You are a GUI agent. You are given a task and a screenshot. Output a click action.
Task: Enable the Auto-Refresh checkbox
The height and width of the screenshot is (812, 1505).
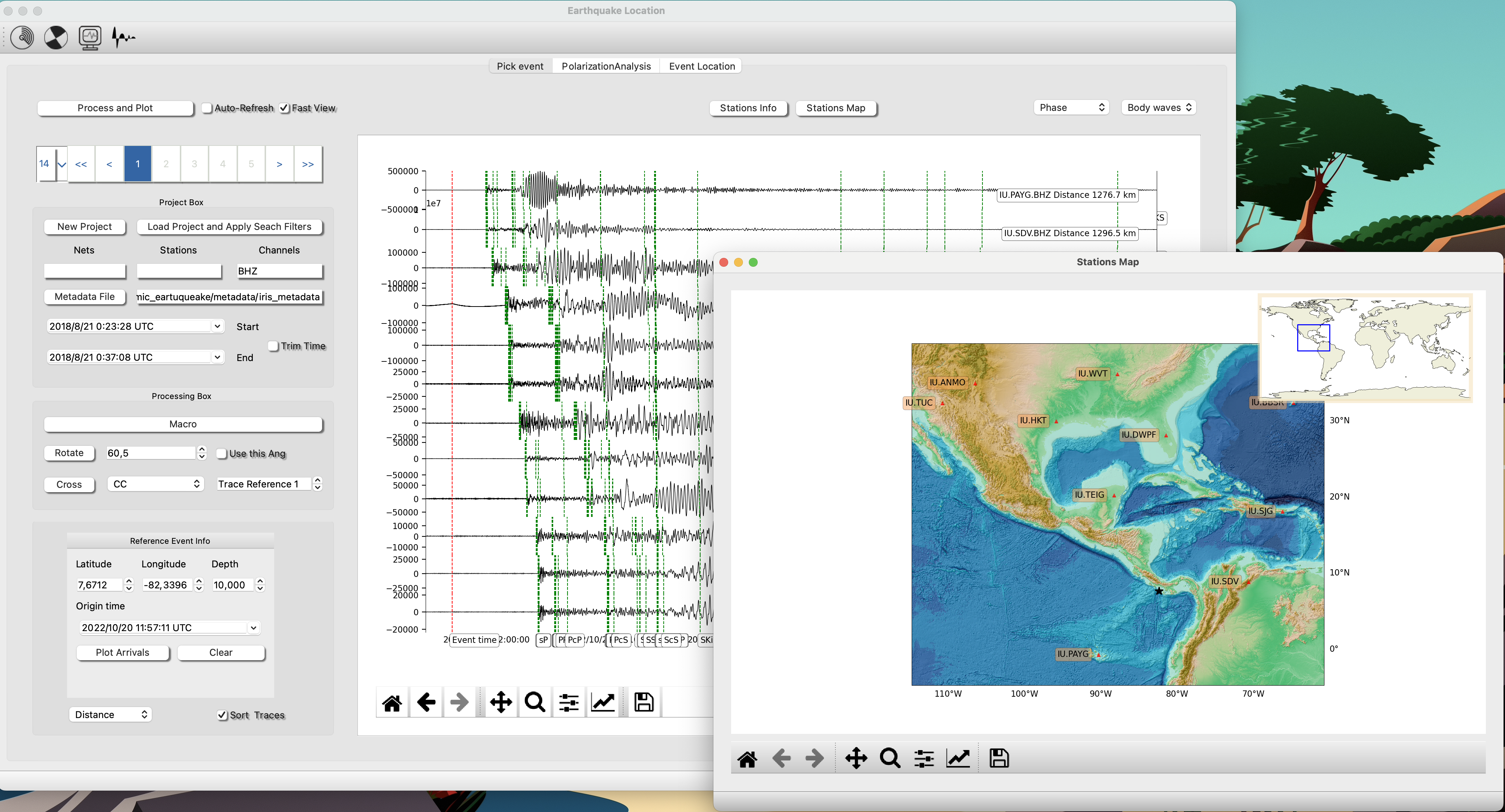pyautogui.click(x=207, y=108)
